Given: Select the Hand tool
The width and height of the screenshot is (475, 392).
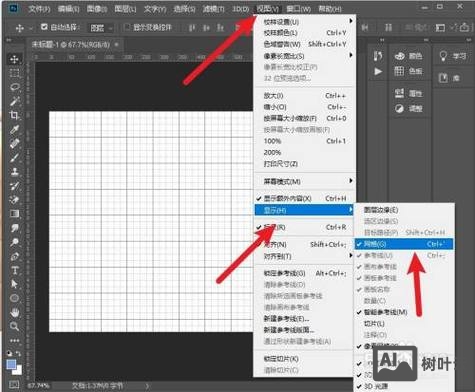Looking at the screenshot, I should click(x=14, y=312).
